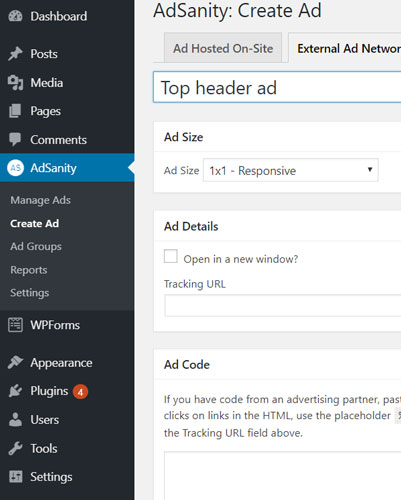Image resolution: width=401 pixels, height=500 pixels.
Task: Go to Manage Ads submenu link
Action: pos(40,200)
